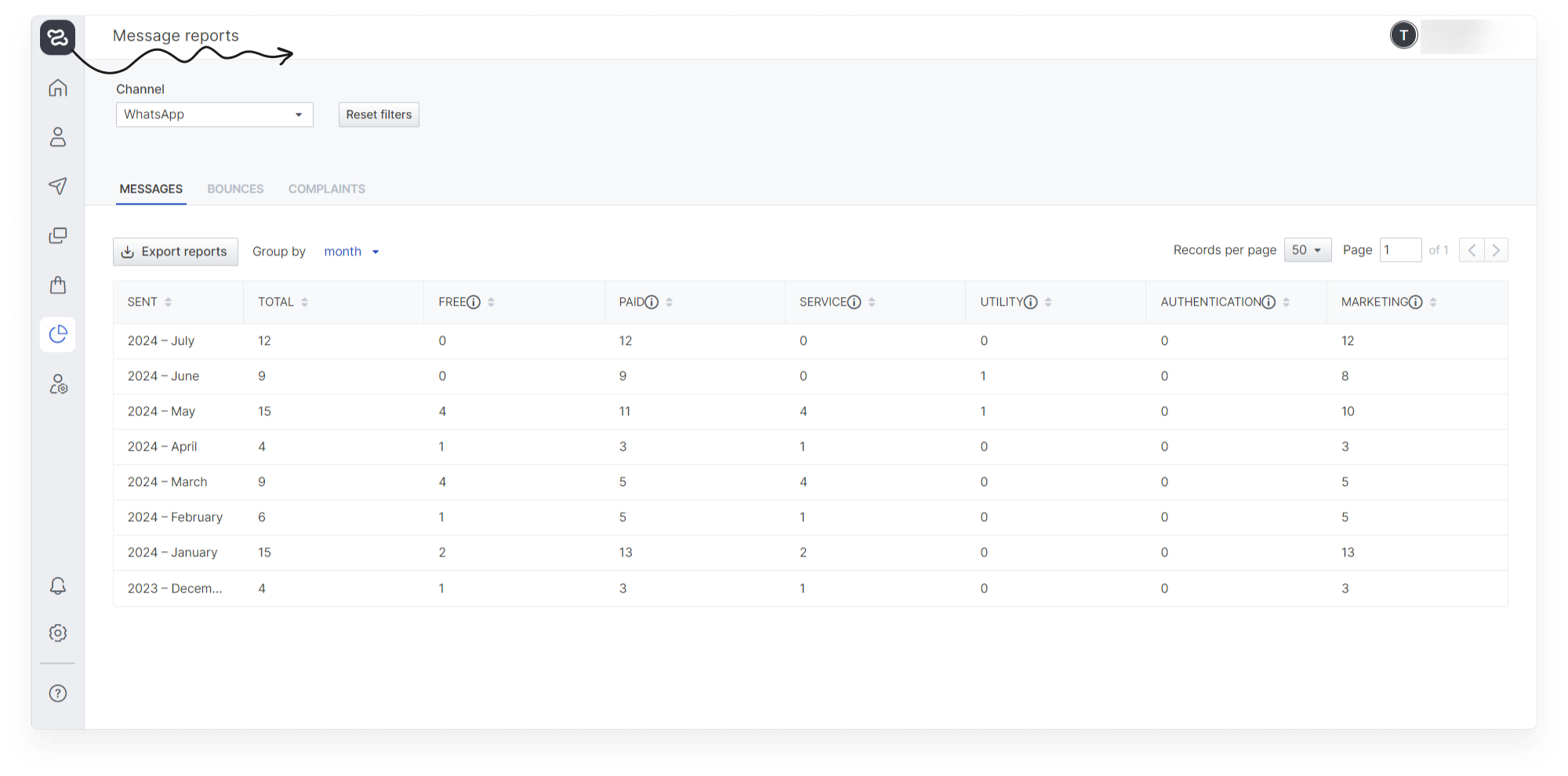Image resolution: width=1568 pixels, height=776 pixels.
Task: Switch to the COMPLAINTS tab
Action: (327, 189)
